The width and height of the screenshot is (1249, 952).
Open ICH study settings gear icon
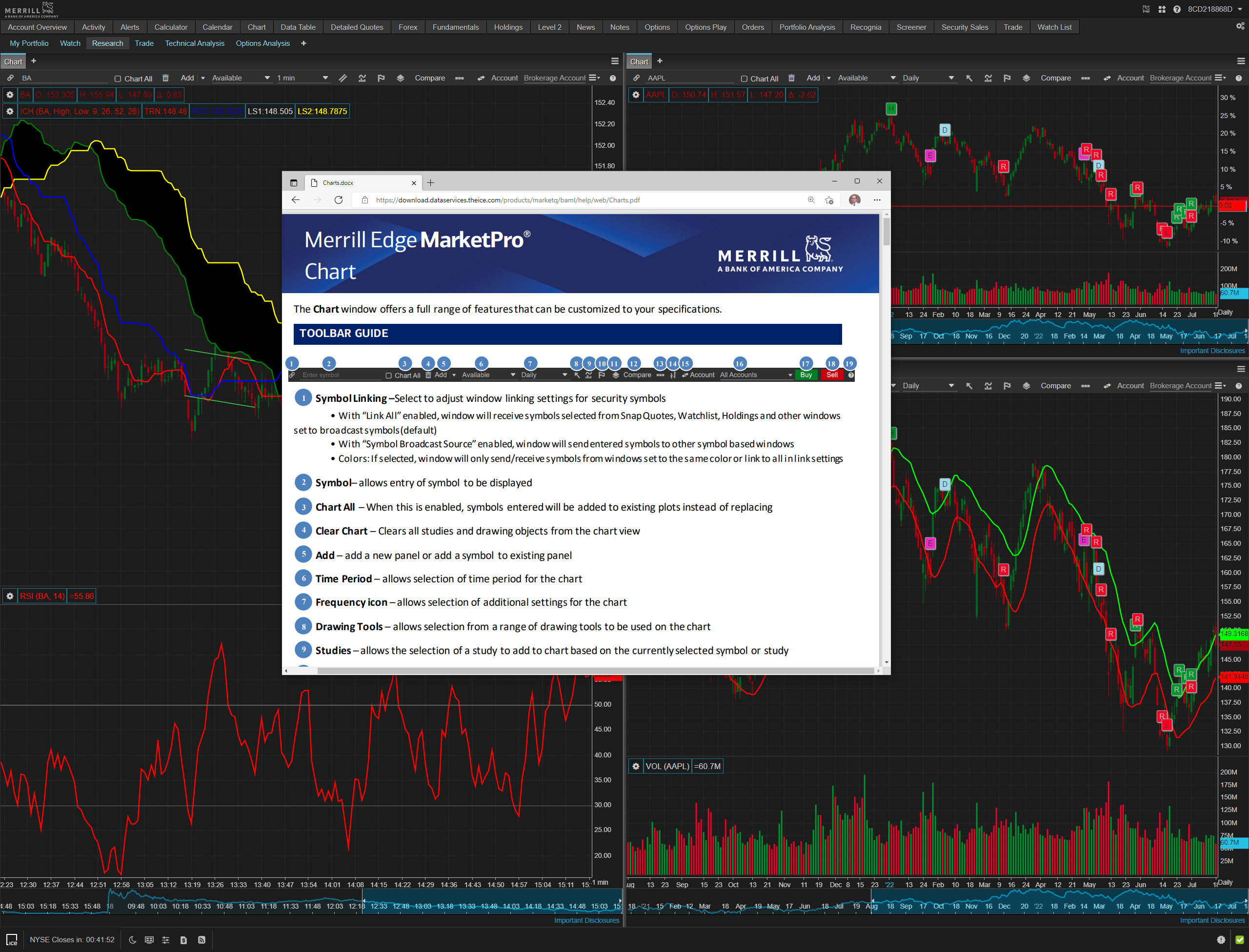pyautogui.click(x=10, y=111)
